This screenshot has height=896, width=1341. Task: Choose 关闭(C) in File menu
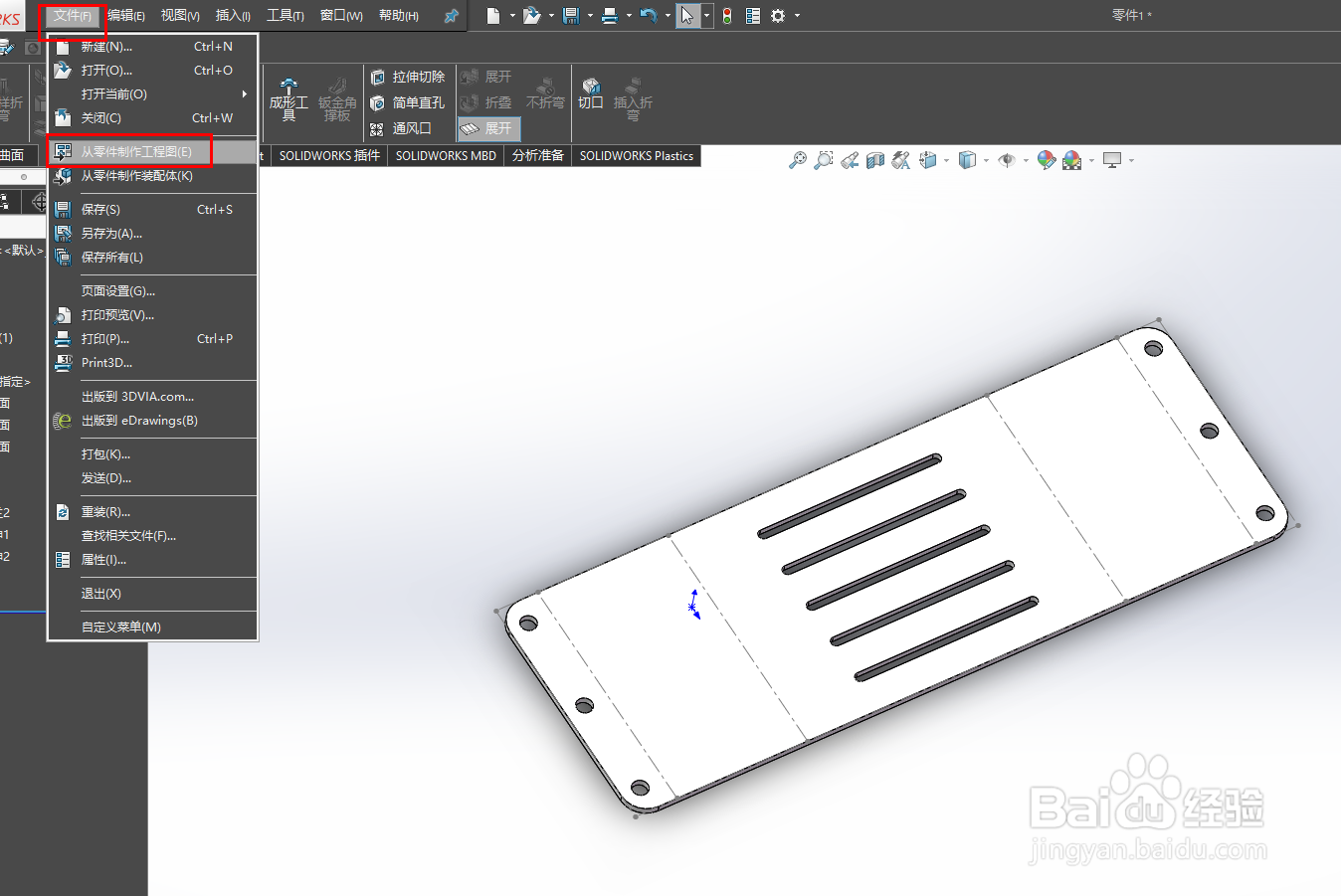point(153,118)
